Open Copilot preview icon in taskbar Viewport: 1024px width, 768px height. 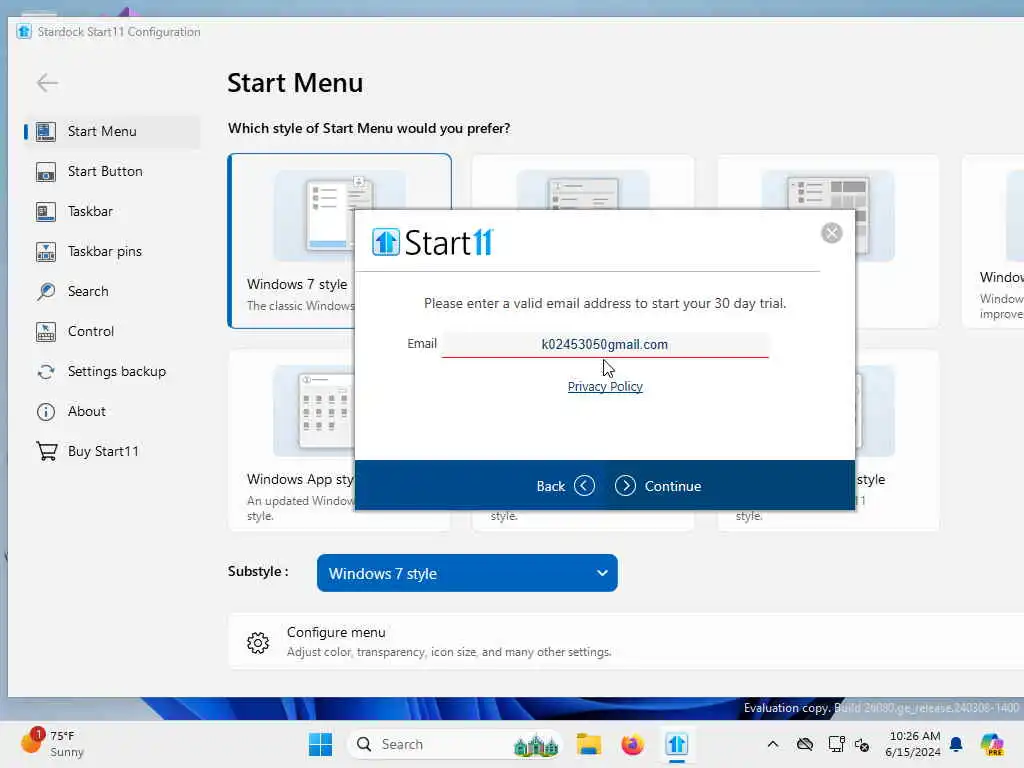click(x=992, y=744)
